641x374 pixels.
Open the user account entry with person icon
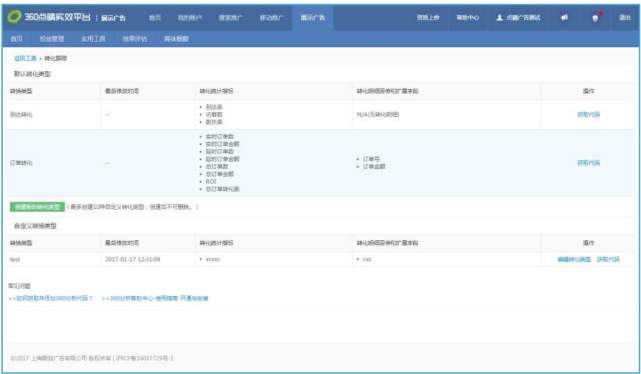(518, 18)
